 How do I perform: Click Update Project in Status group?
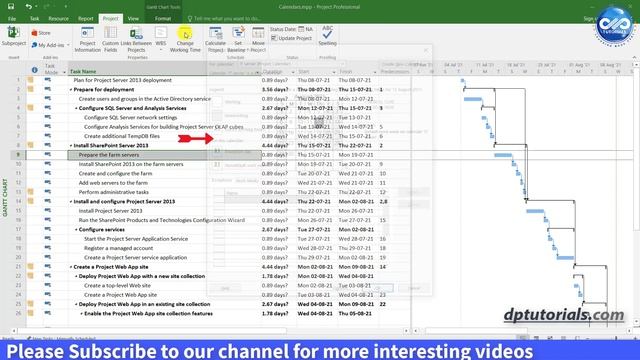point(291,38)
